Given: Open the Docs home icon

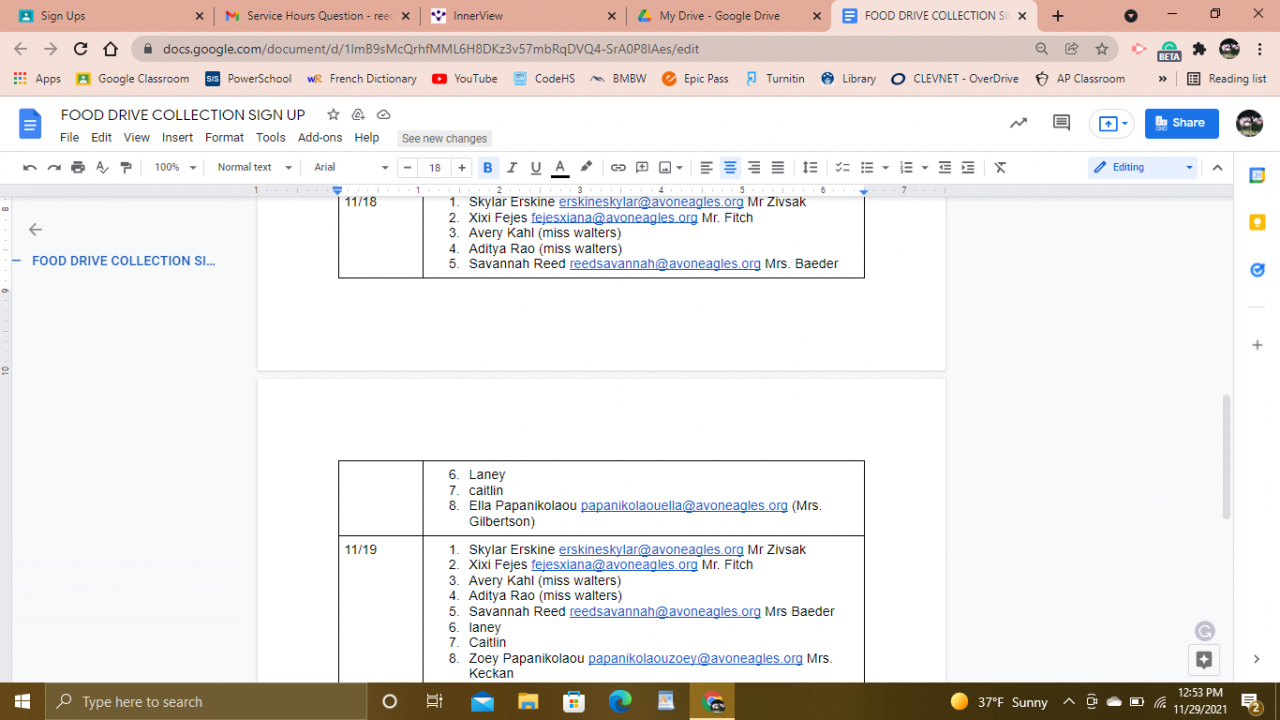Looking at the screenshot, I should (30, 124).
